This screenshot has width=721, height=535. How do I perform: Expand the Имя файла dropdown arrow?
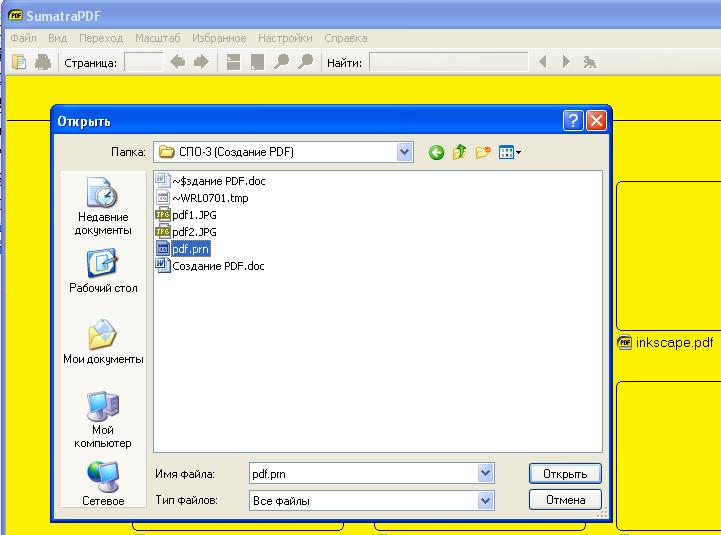coord(485,473)
